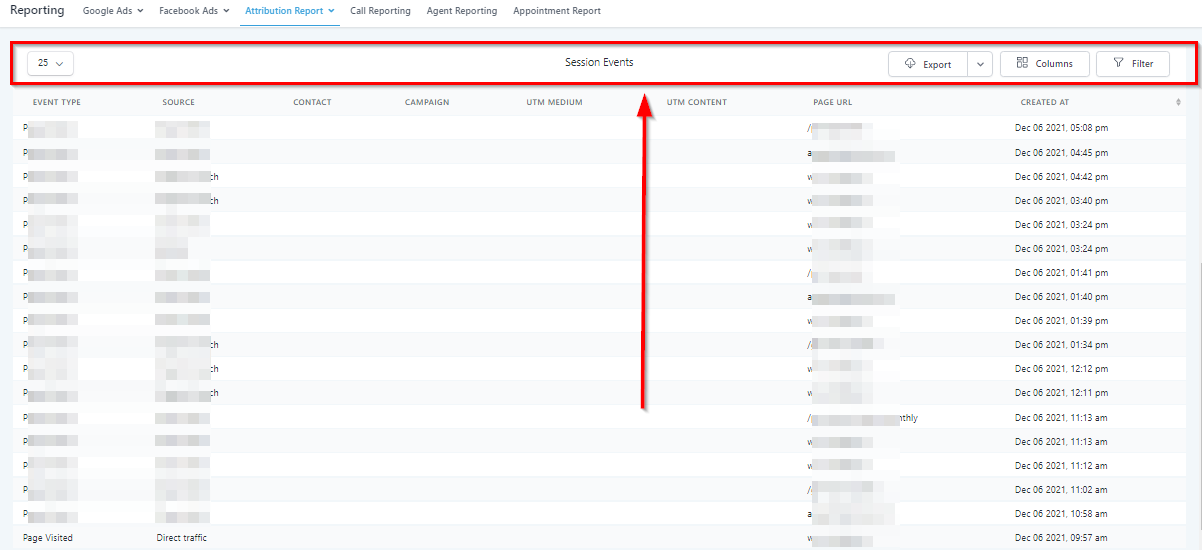The width and height of the screenshot is (1202, 550).
Task: Click the Event Type column header
Action: pos(57,102)
